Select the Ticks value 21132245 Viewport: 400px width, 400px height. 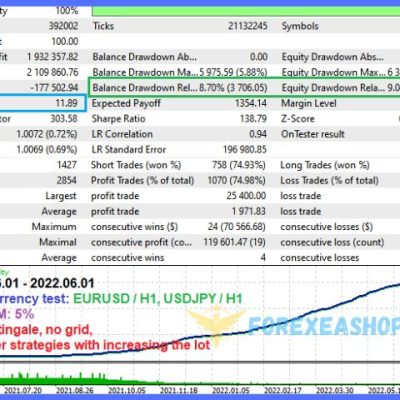tap(248, 26)
